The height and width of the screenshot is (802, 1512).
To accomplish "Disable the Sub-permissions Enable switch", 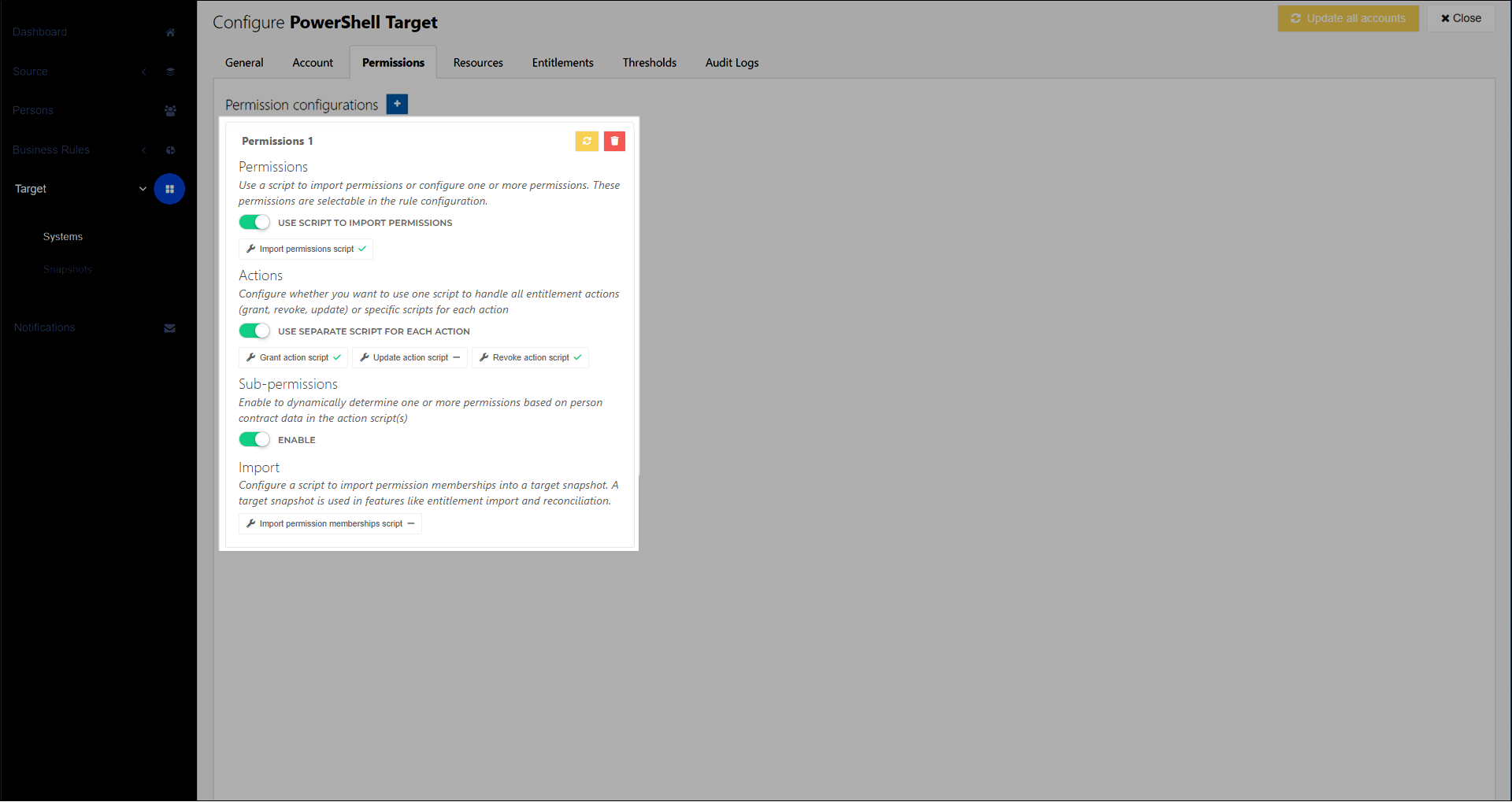I will pos(254,439).
